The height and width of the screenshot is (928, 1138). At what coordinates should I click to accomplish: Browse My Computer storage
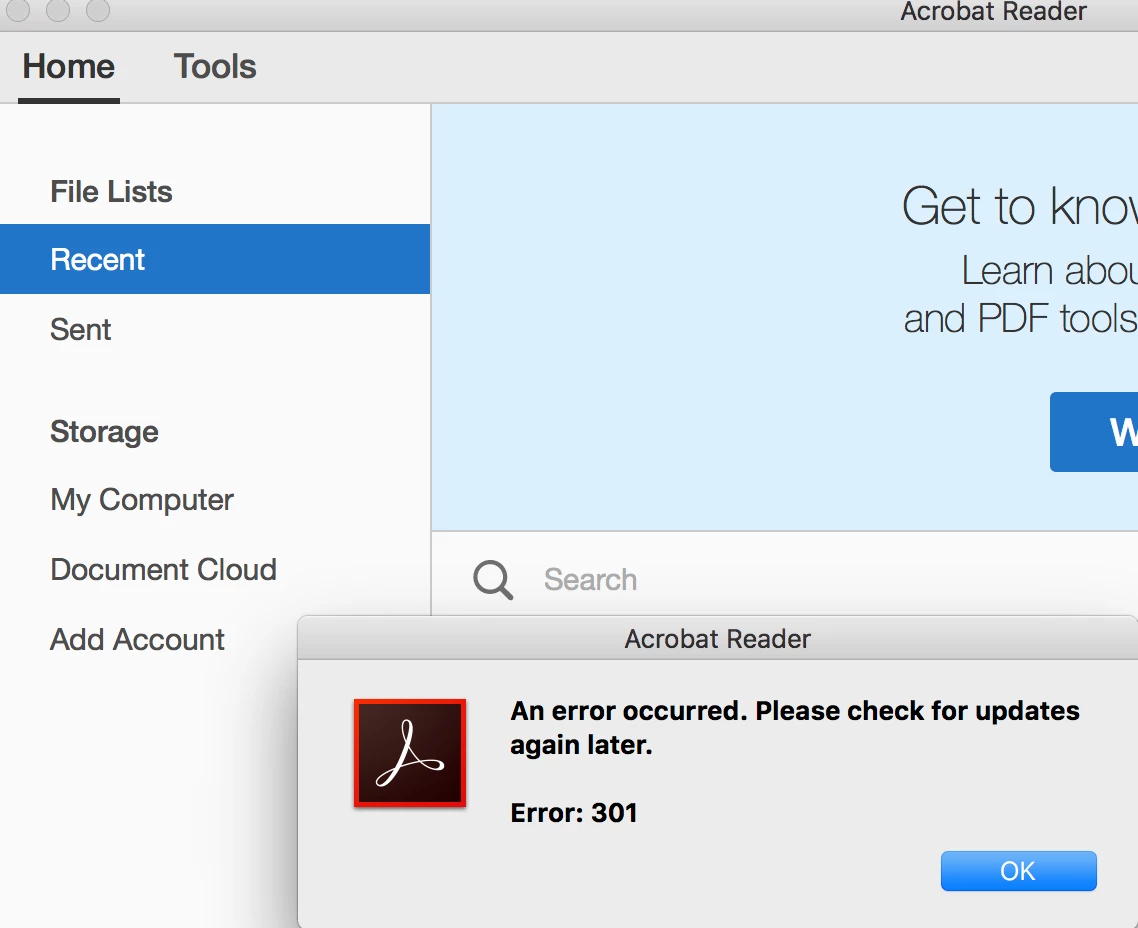(x=142, y=500)
